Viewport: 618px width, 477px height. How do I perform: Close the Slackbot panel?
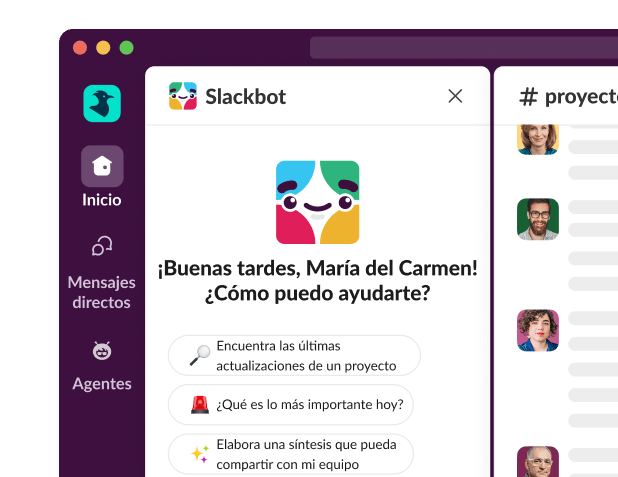[455, 96]
